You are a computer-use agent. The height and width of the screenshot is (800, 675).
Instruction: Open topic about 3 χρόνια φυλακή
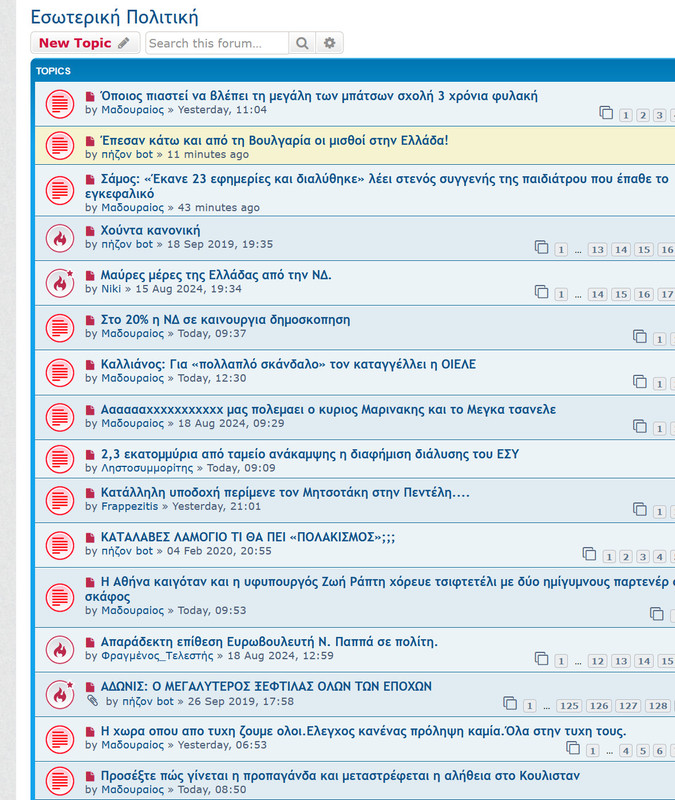pyautogui.click(x=319, y=96)
